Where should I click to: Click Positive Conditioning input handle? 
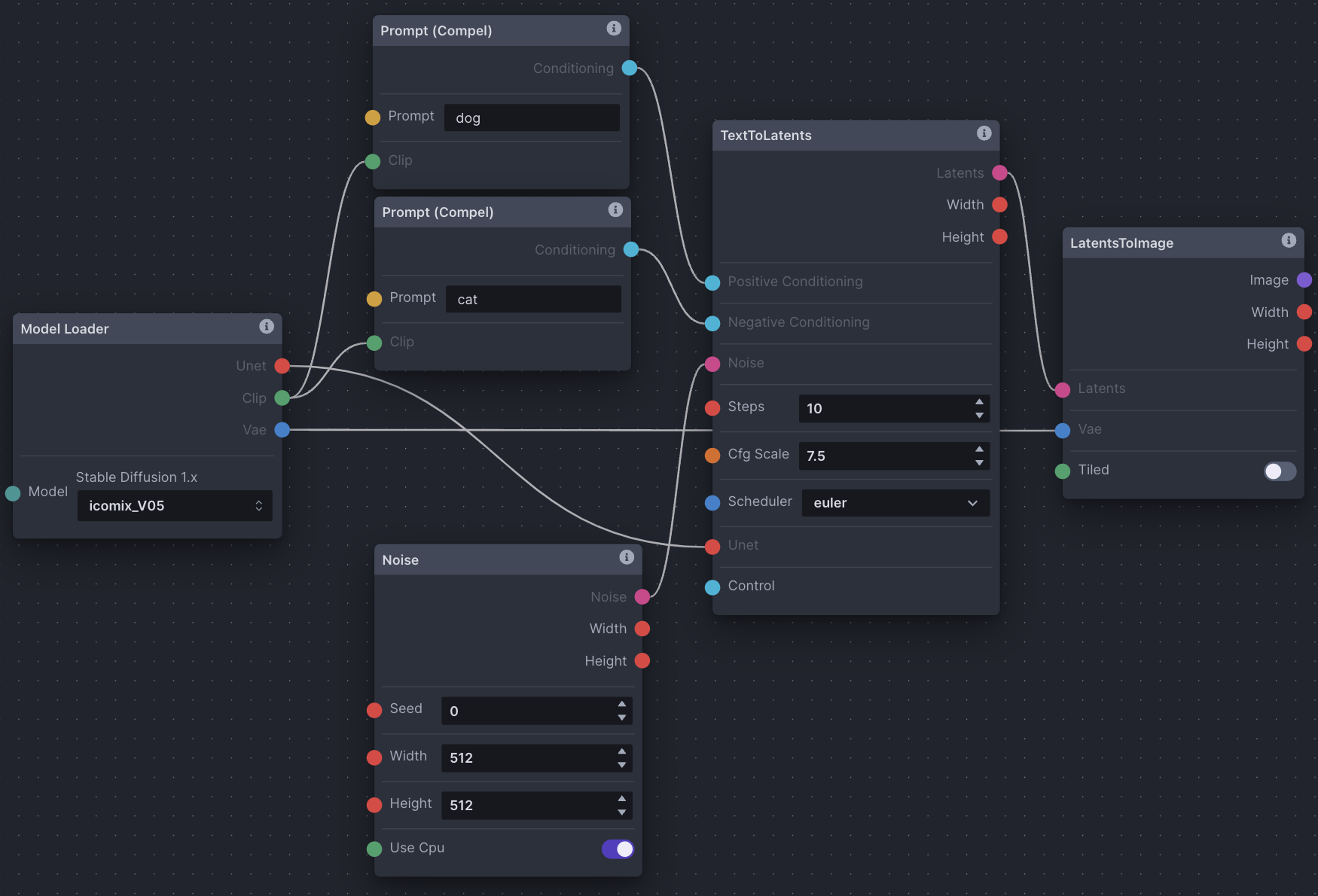click(712, 283)
